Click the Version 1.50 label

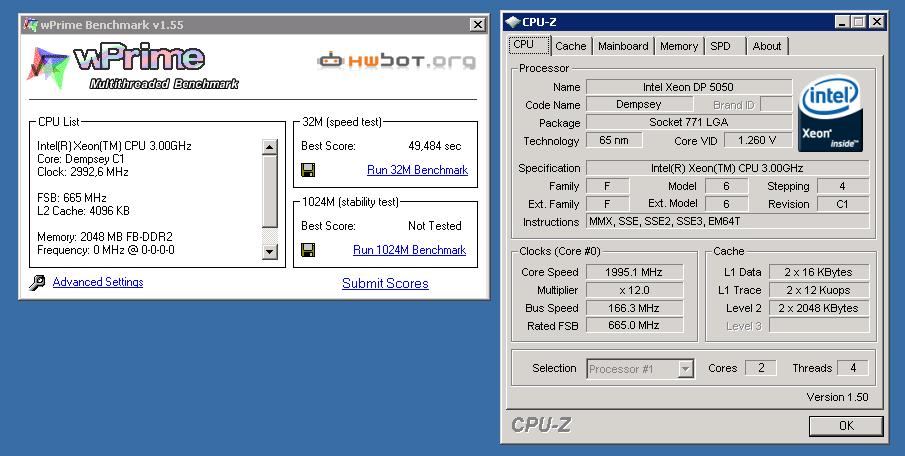(x=837, y=397)
